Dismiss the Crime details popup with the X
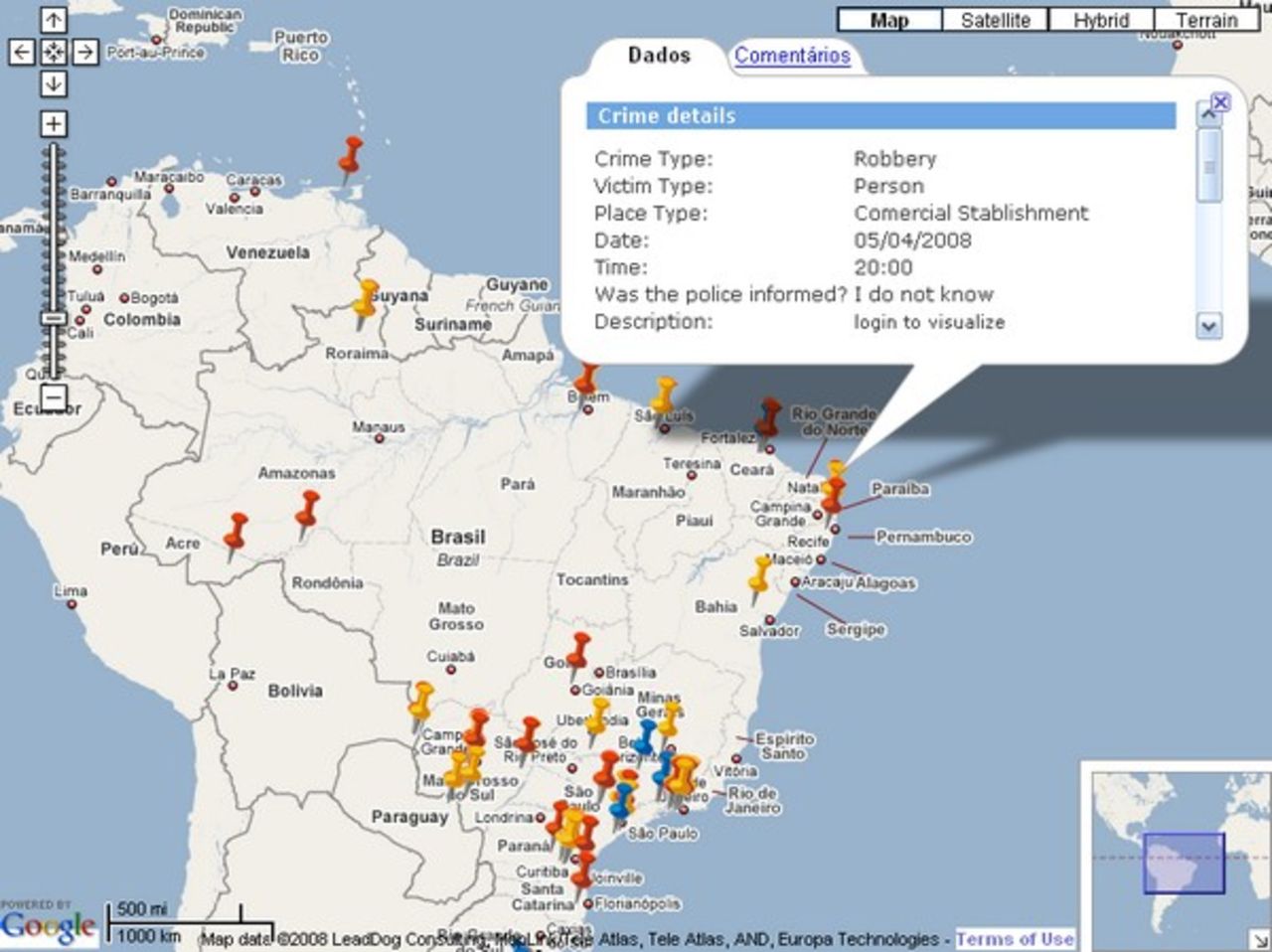This screenshot has height=952, width=1272. point(1220,102)
